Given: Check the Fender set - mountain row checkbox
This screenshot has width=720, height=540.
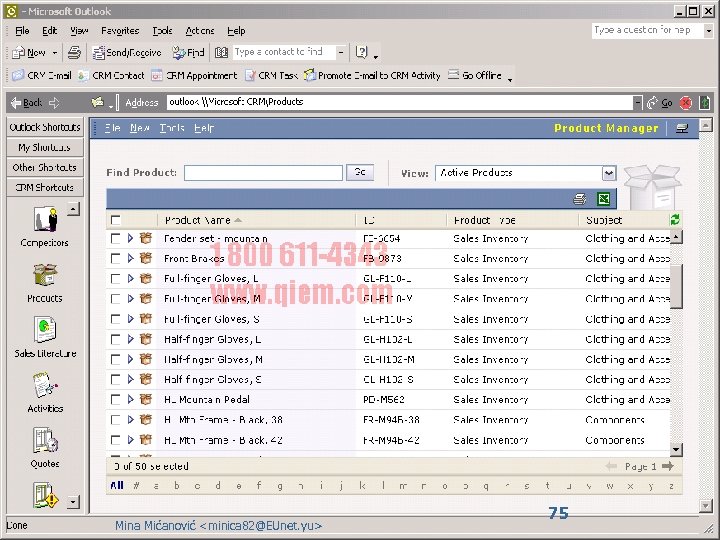Looking at the screenshot, I should click(116, 238).
